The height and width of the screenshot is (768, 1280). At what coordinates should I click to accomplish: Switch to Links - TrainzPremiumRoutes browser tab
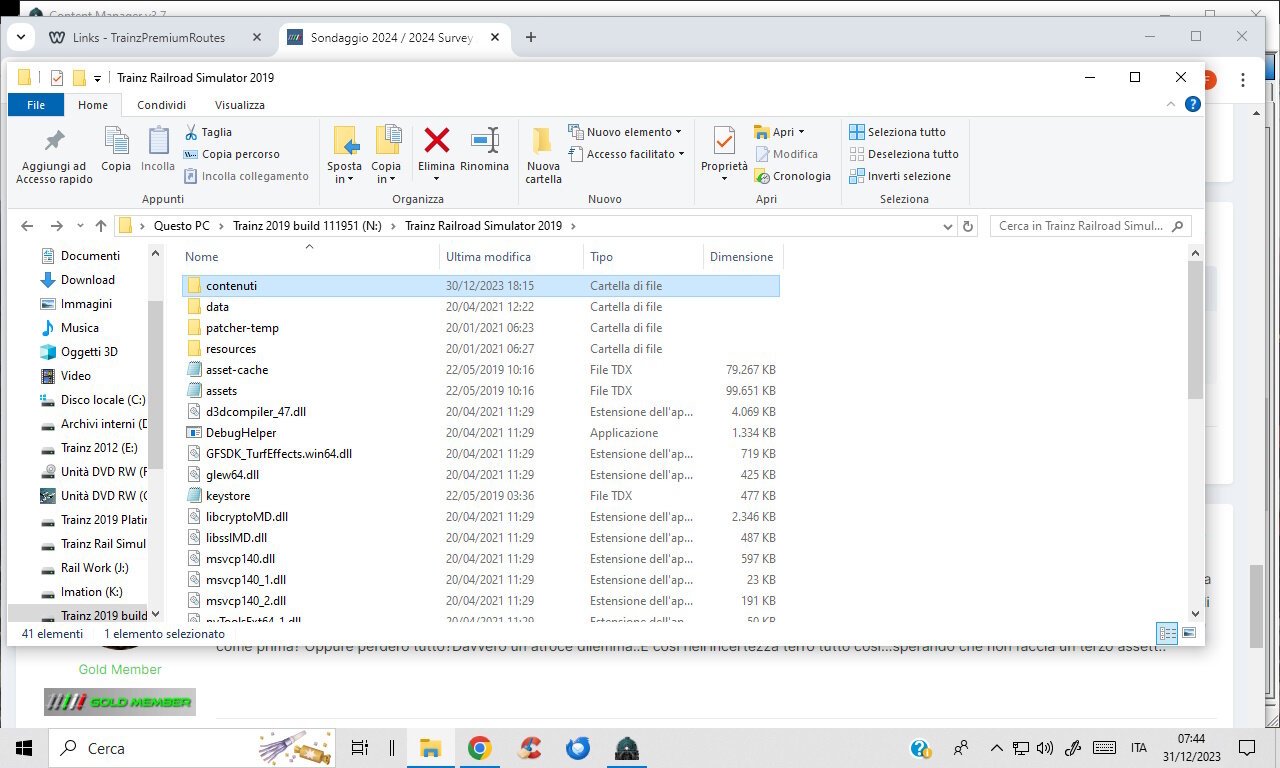coord(155,37)
